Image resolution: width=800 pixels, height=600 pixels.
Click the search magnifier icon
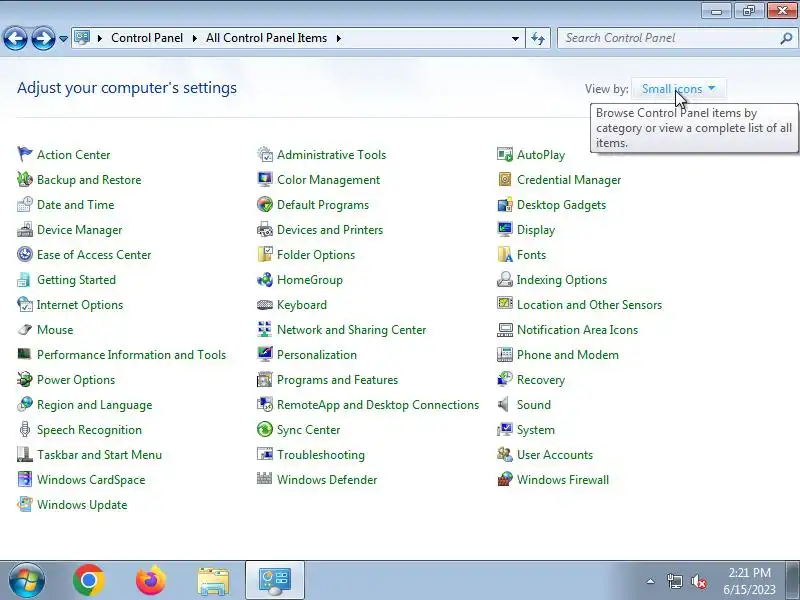[x=786, y=38]
